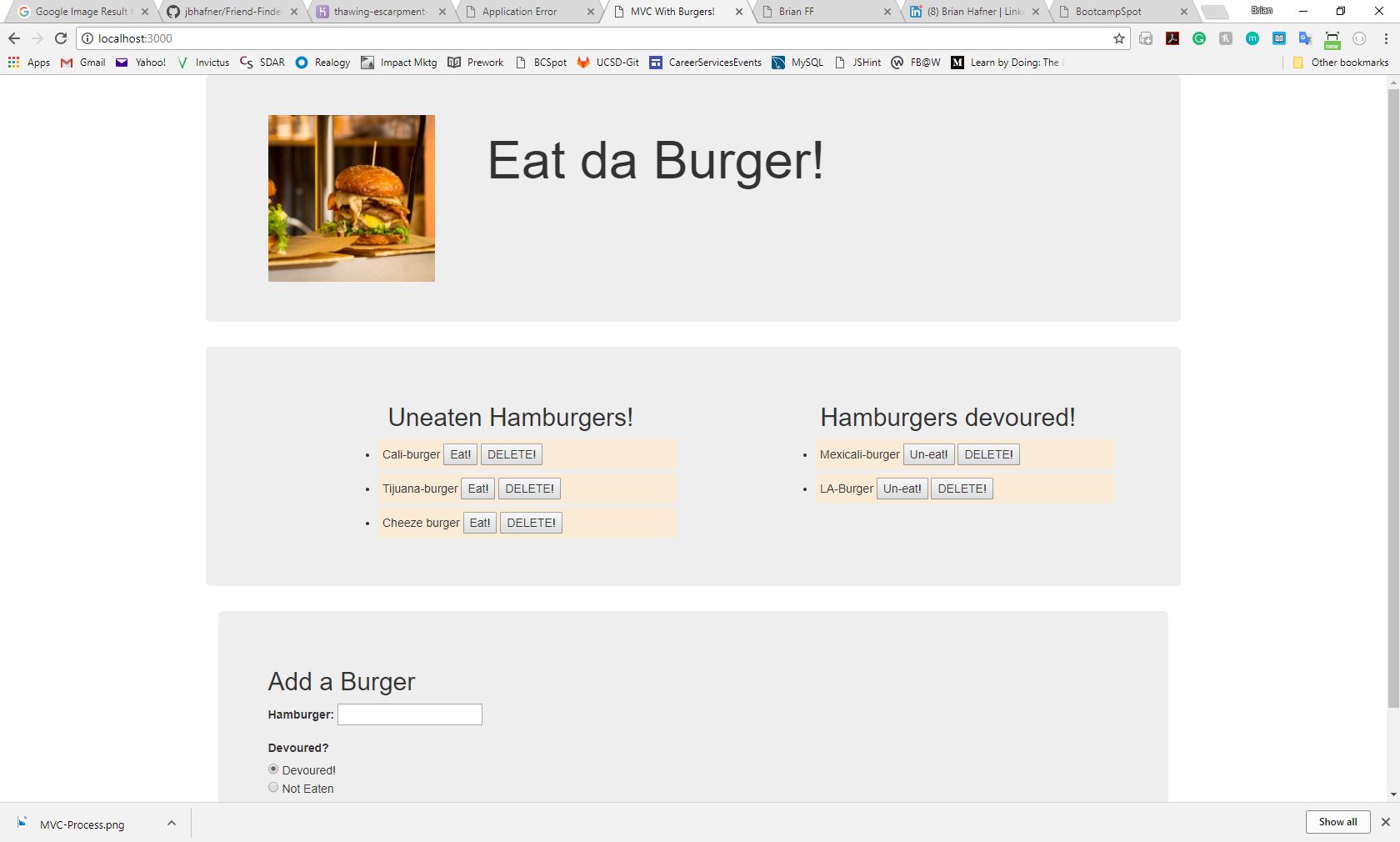
Task: Click the burger photo thumbnail
Action: [x=352, y=198]
